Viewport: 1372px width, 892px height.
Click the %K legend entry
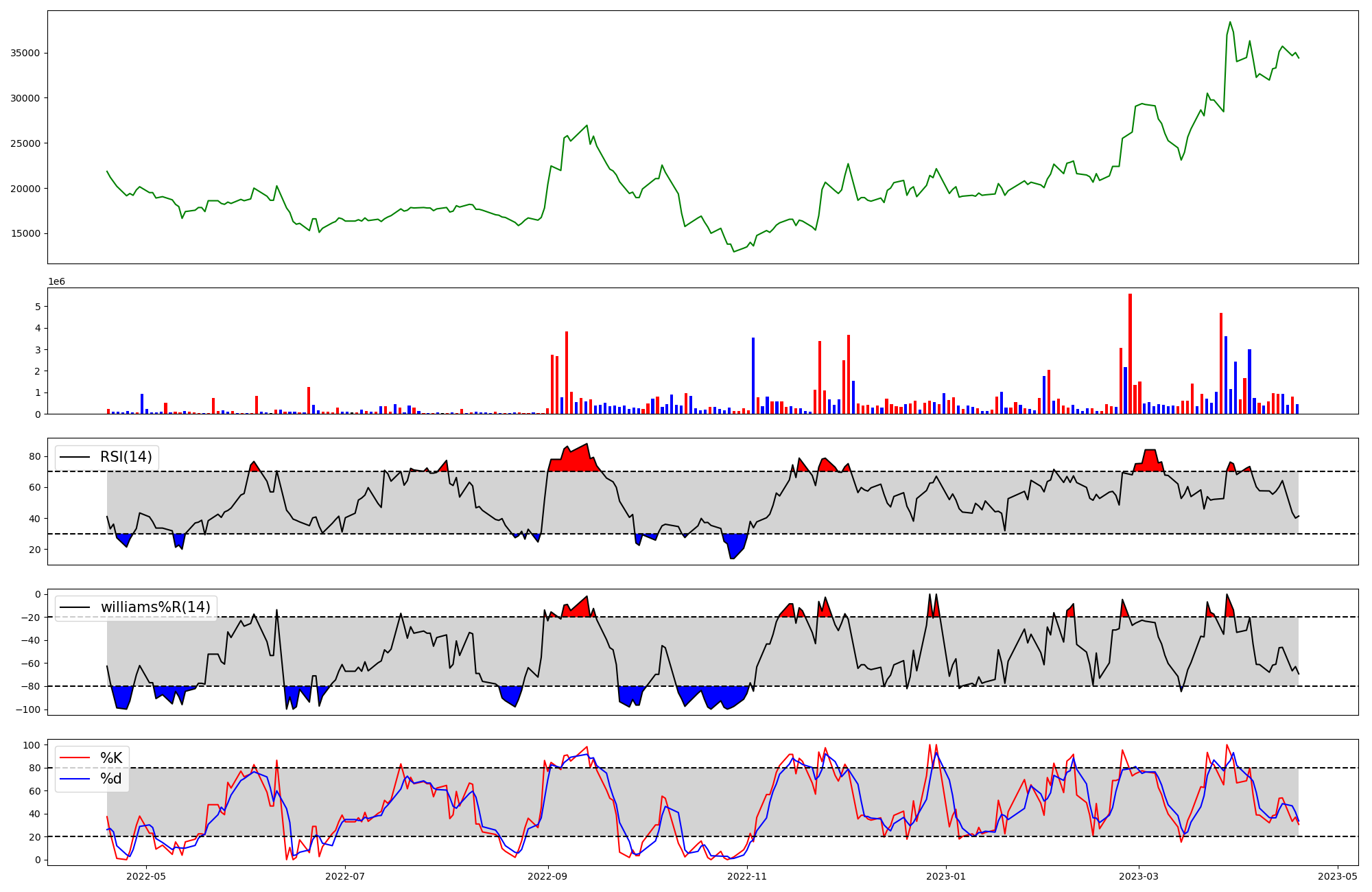pyautogui.click(x=111, y=758)
